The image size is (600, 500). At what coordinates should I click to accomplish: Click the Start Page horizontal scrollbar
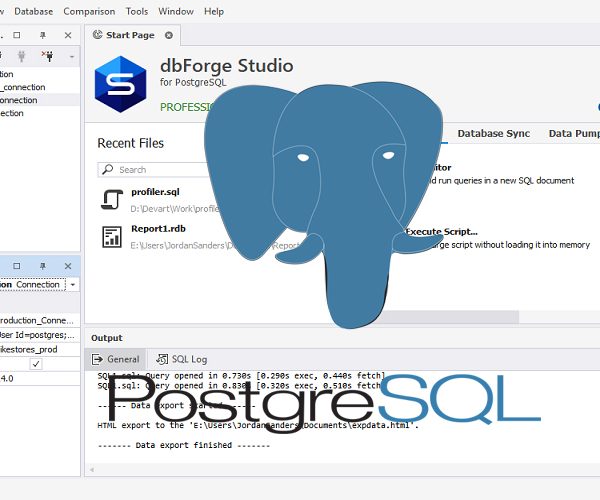(x=448, y=317)
